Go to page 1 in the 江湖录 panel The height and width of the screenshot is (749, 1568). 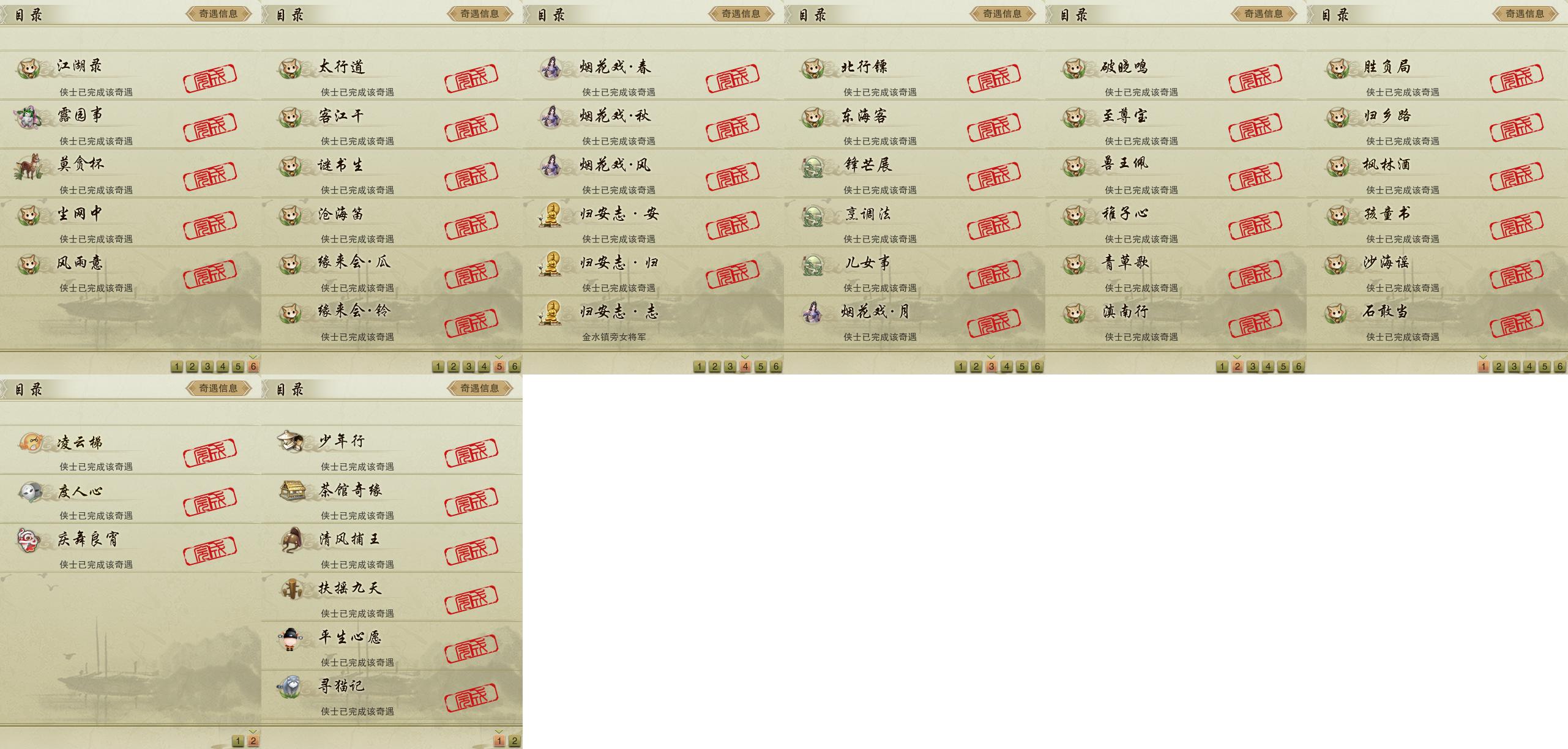pos(177,367)
